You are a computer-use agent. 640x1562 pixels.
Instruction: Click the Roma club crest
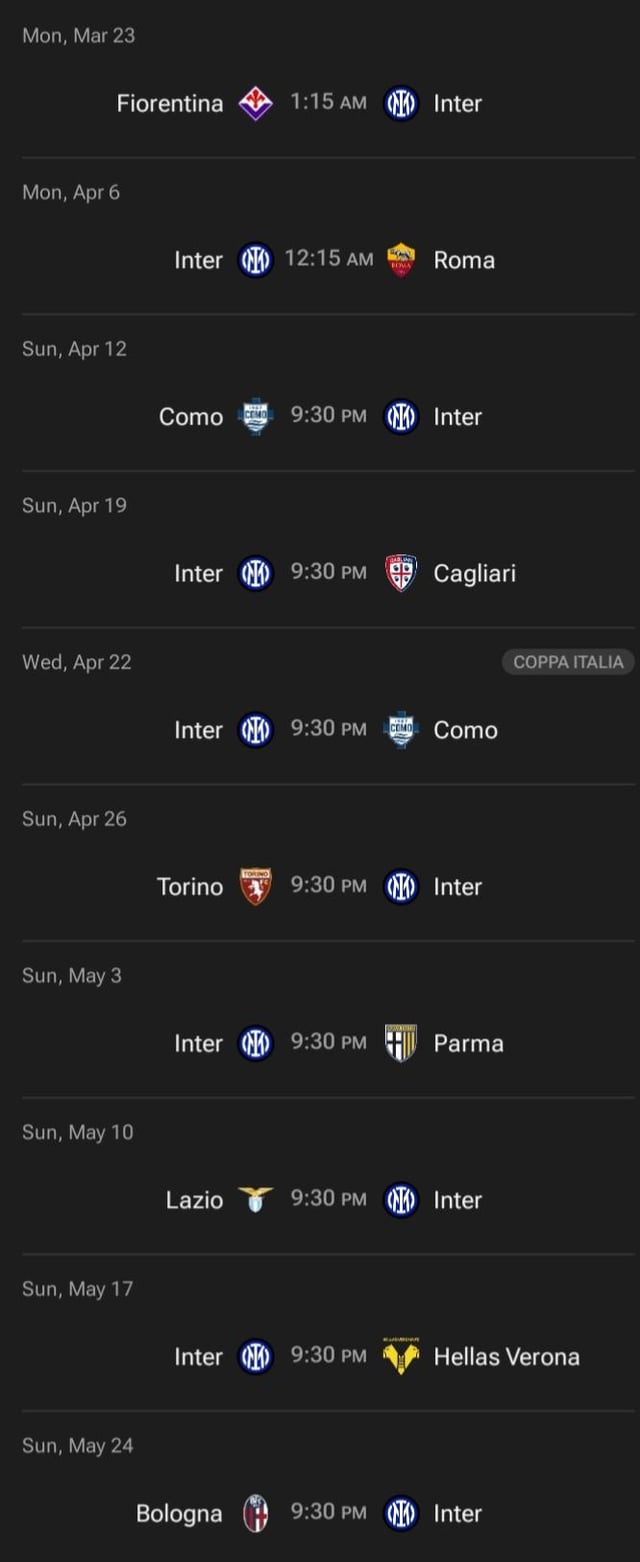click(x=401, y=260)
